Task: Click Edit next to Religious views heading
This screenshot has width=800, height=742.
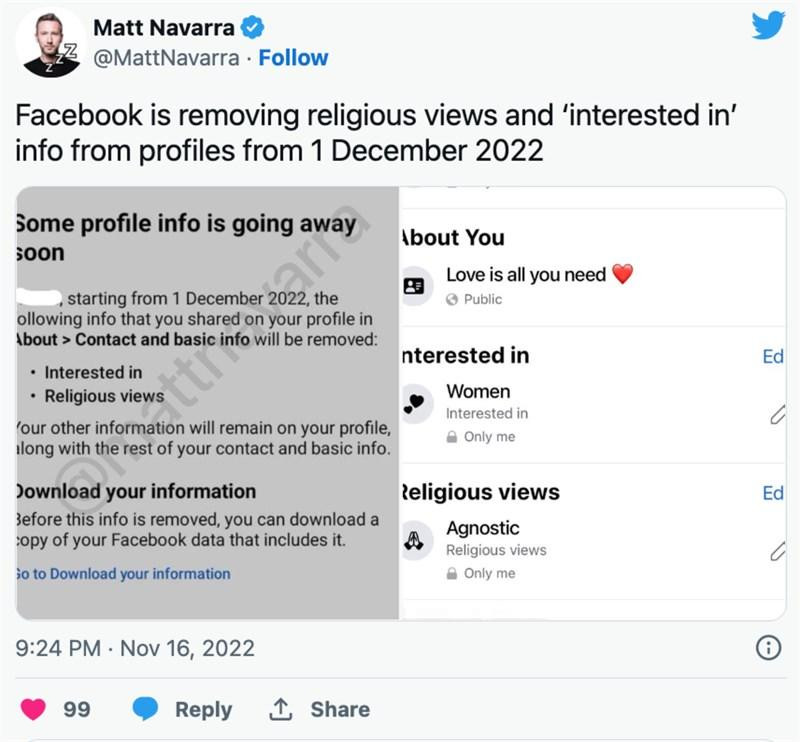Action: (773, 493)
